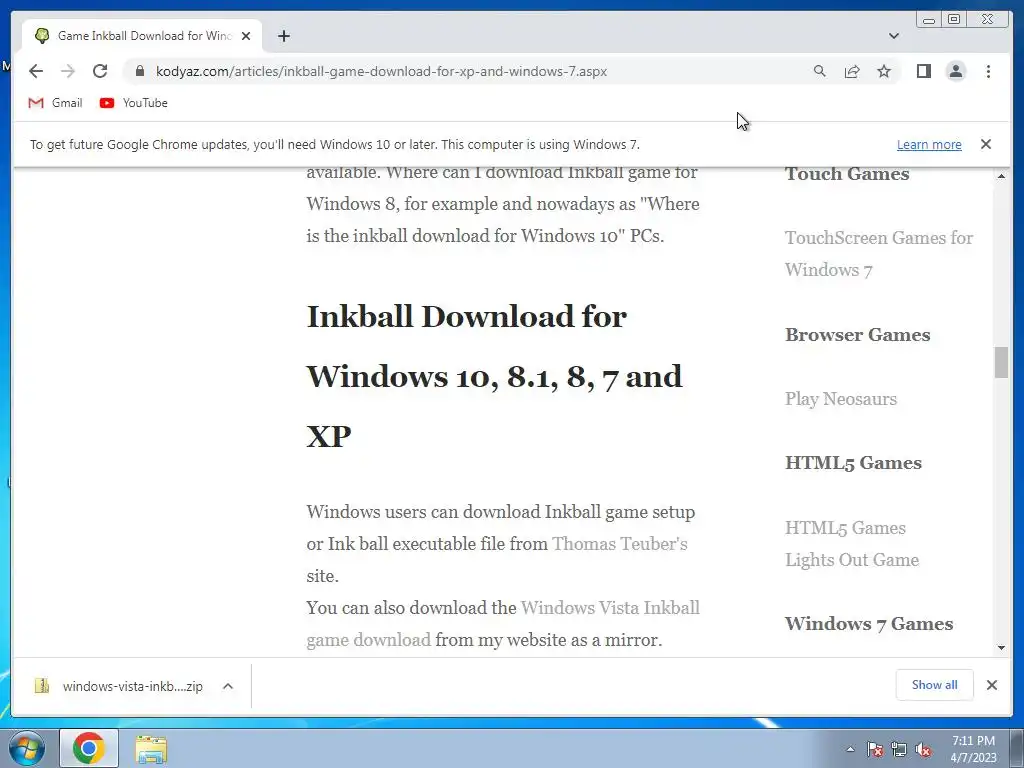Close the downloads bar
Image resolution: width=1024 pixels, height=768 pixels.
[992, 684]
